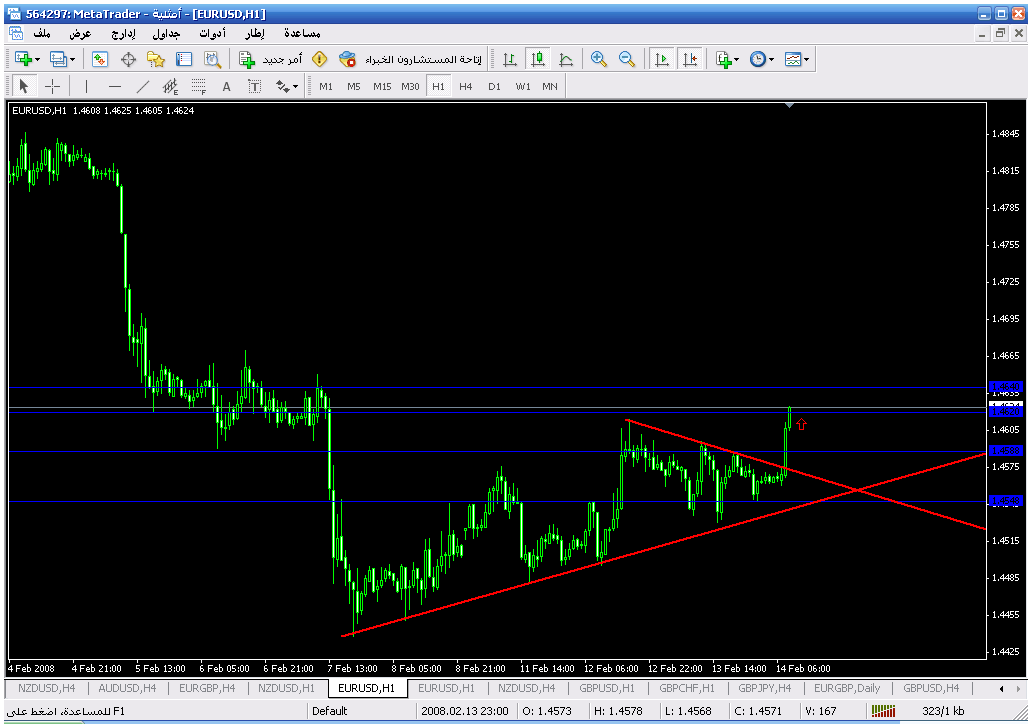Select the Crosshair tool
Viewport: 1032px width, 724px height.
(x=53, y=86)
